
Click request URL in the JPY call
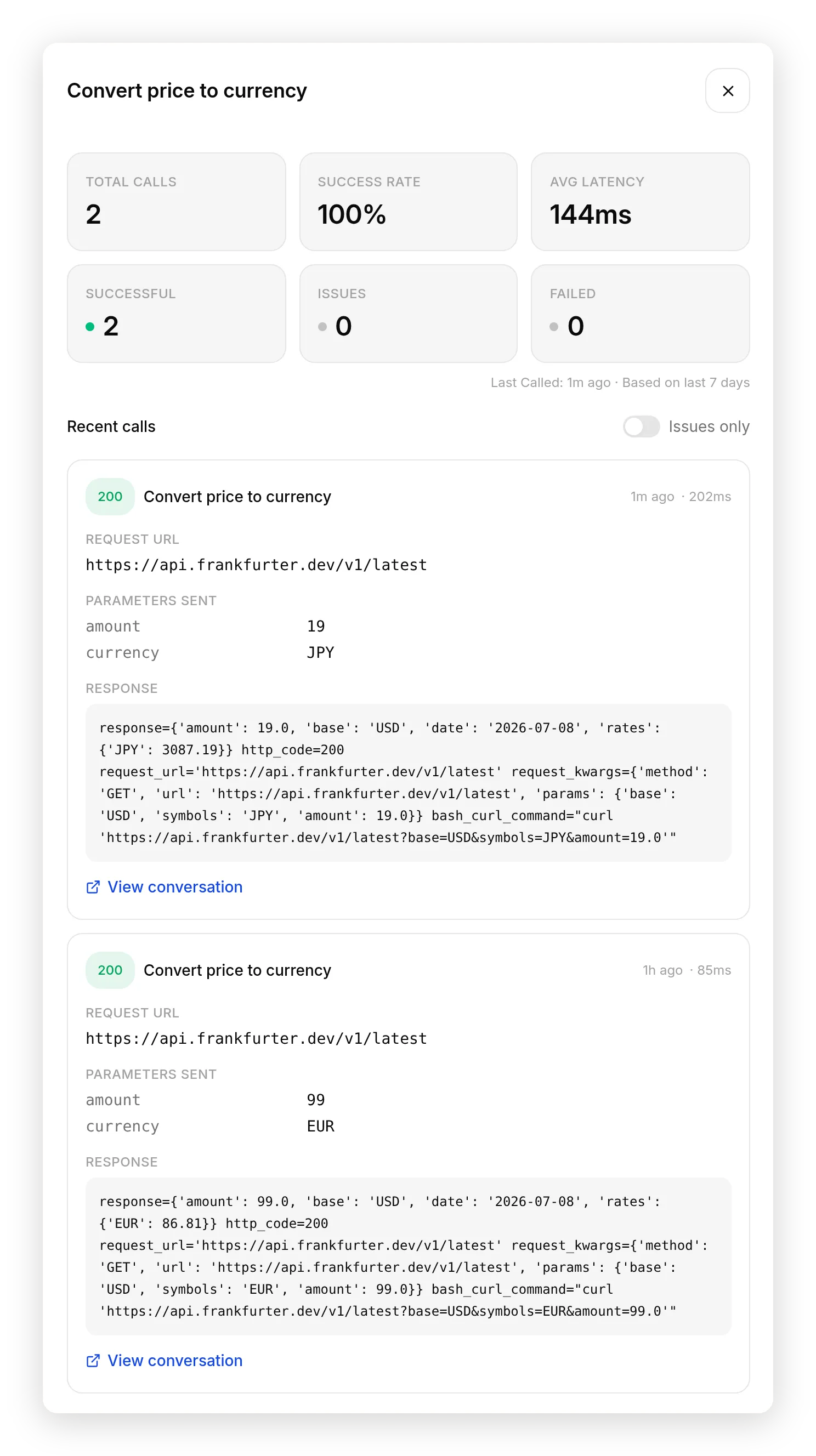point(256,565)
